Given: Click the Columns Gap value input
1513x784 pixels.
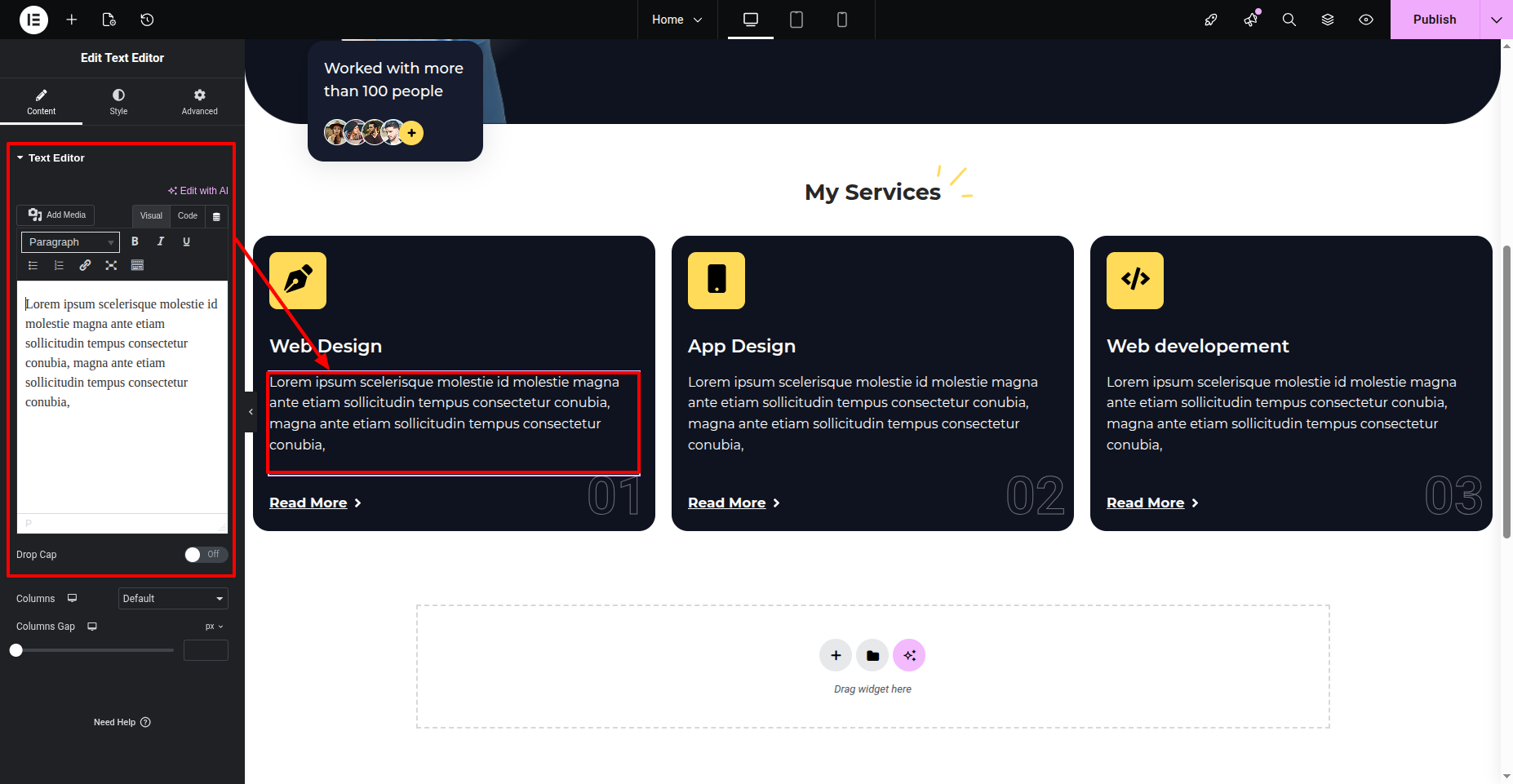Looking at the screenshot, I should 206,650.
